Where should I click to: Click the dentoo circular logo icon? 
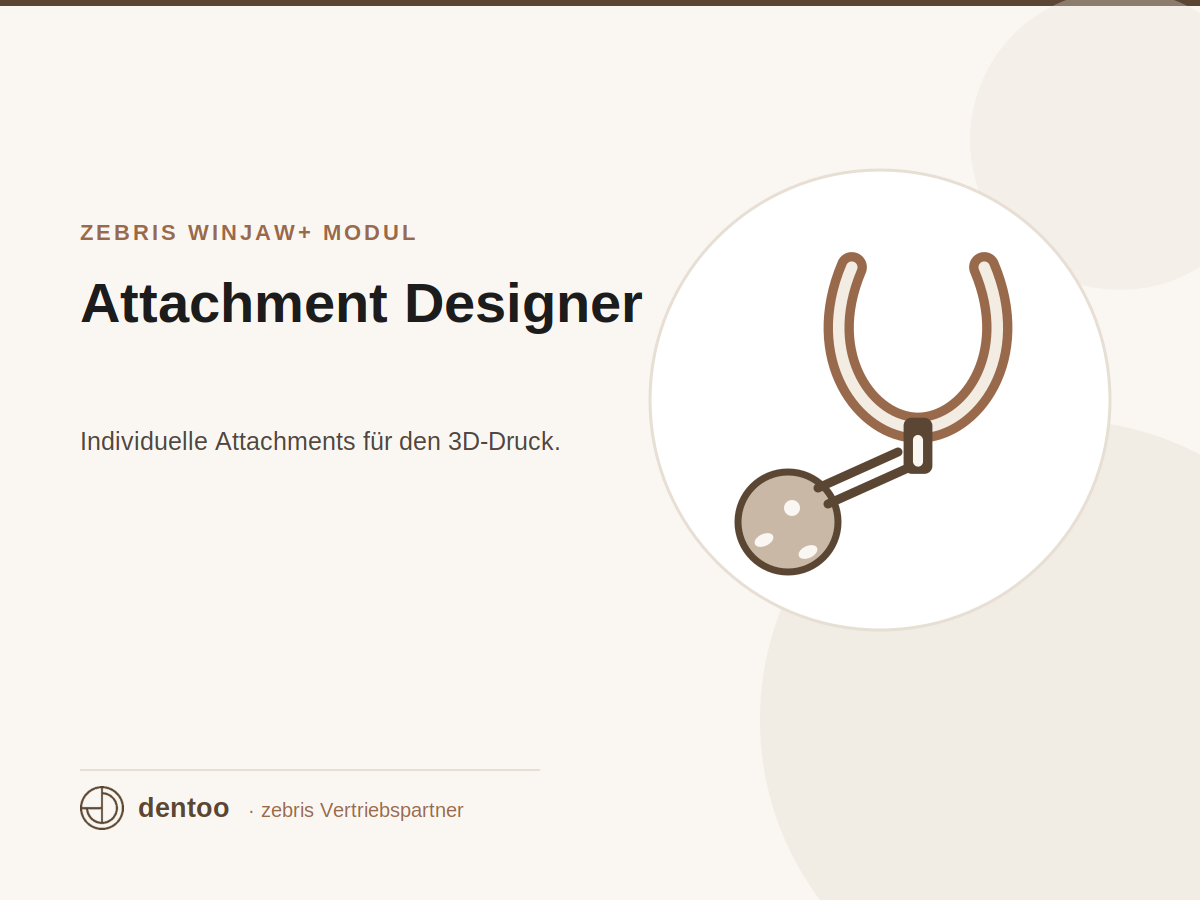pos(102,808)
